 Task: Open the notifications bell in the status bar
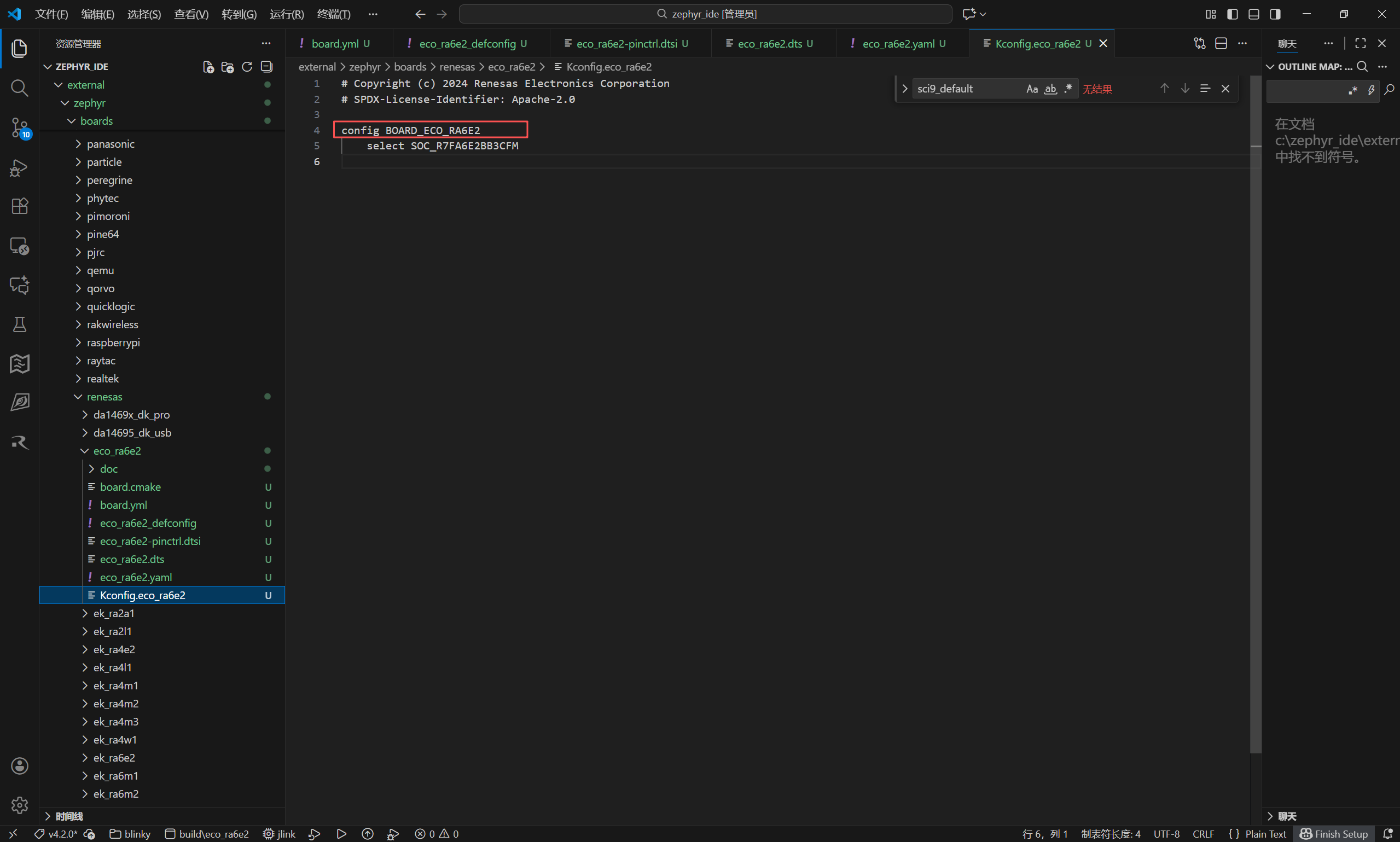(1387, 833)
